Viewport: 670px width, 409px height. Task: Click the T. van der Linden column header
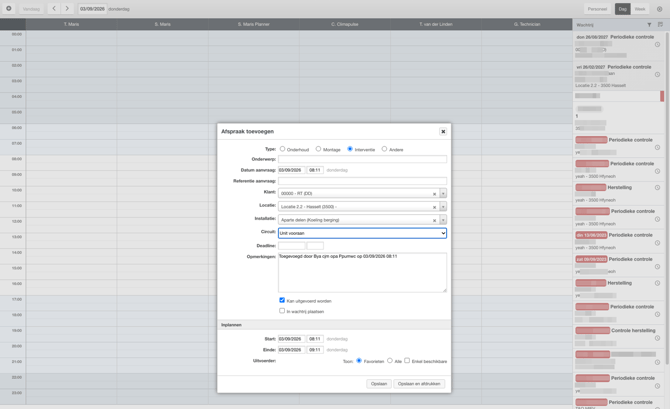click(x=436, y=24)
